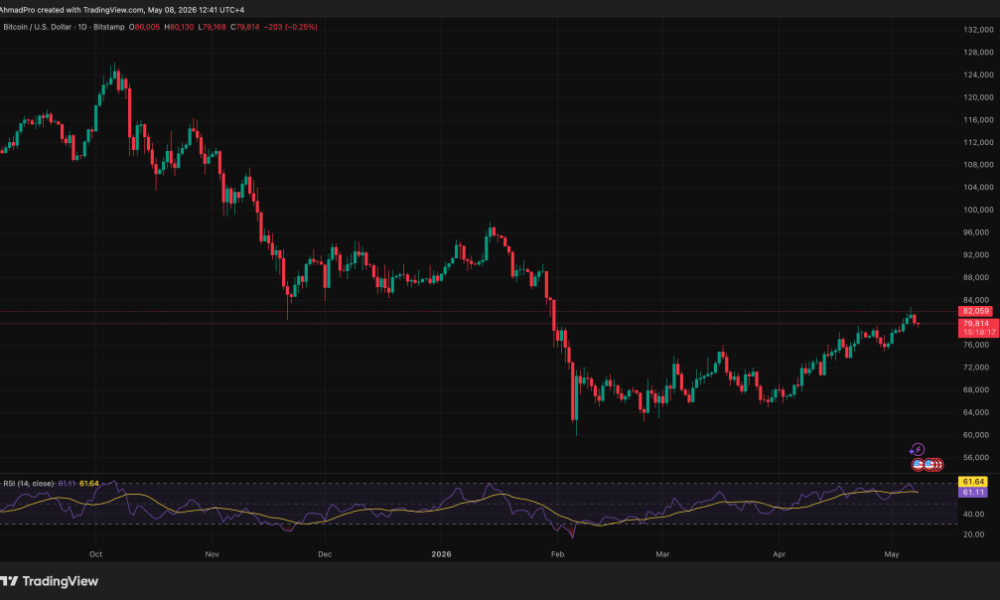
Task: Click the header line starting 'AhmadPro created with TradingView.com'
Action: [x=122, y=10]
